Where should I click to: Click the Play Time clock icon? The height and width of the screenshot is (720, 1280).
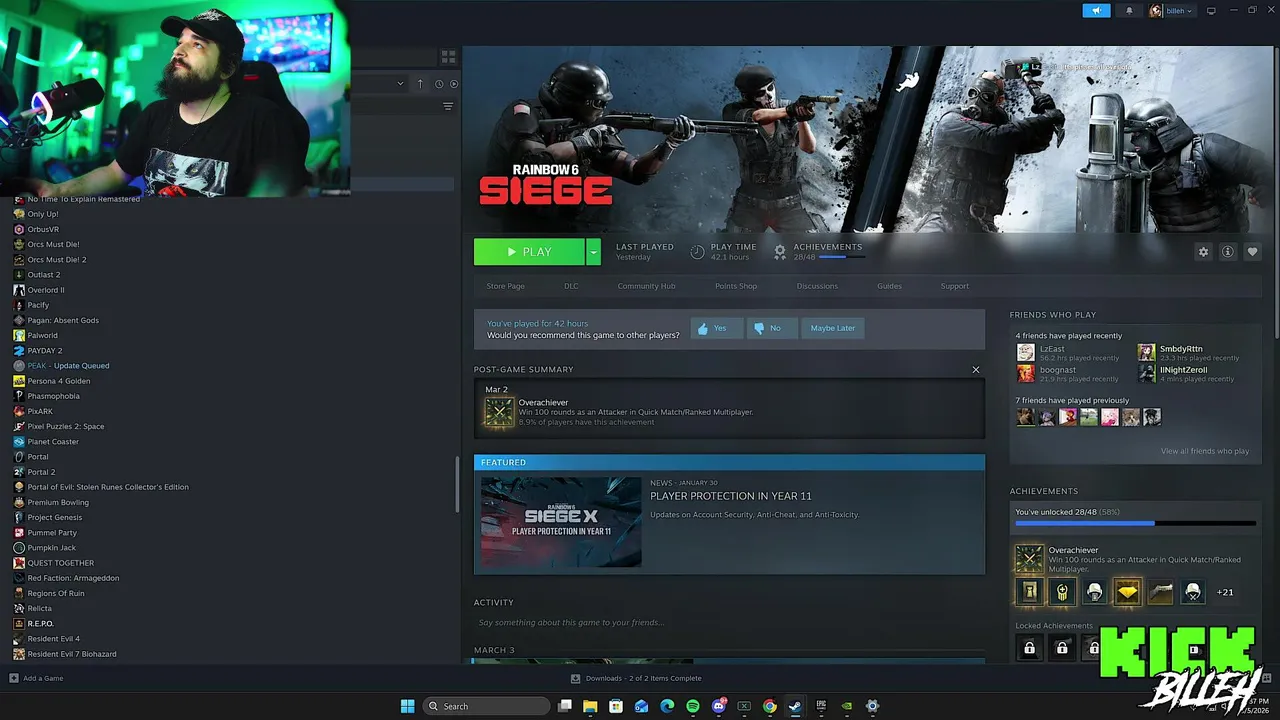697,252
